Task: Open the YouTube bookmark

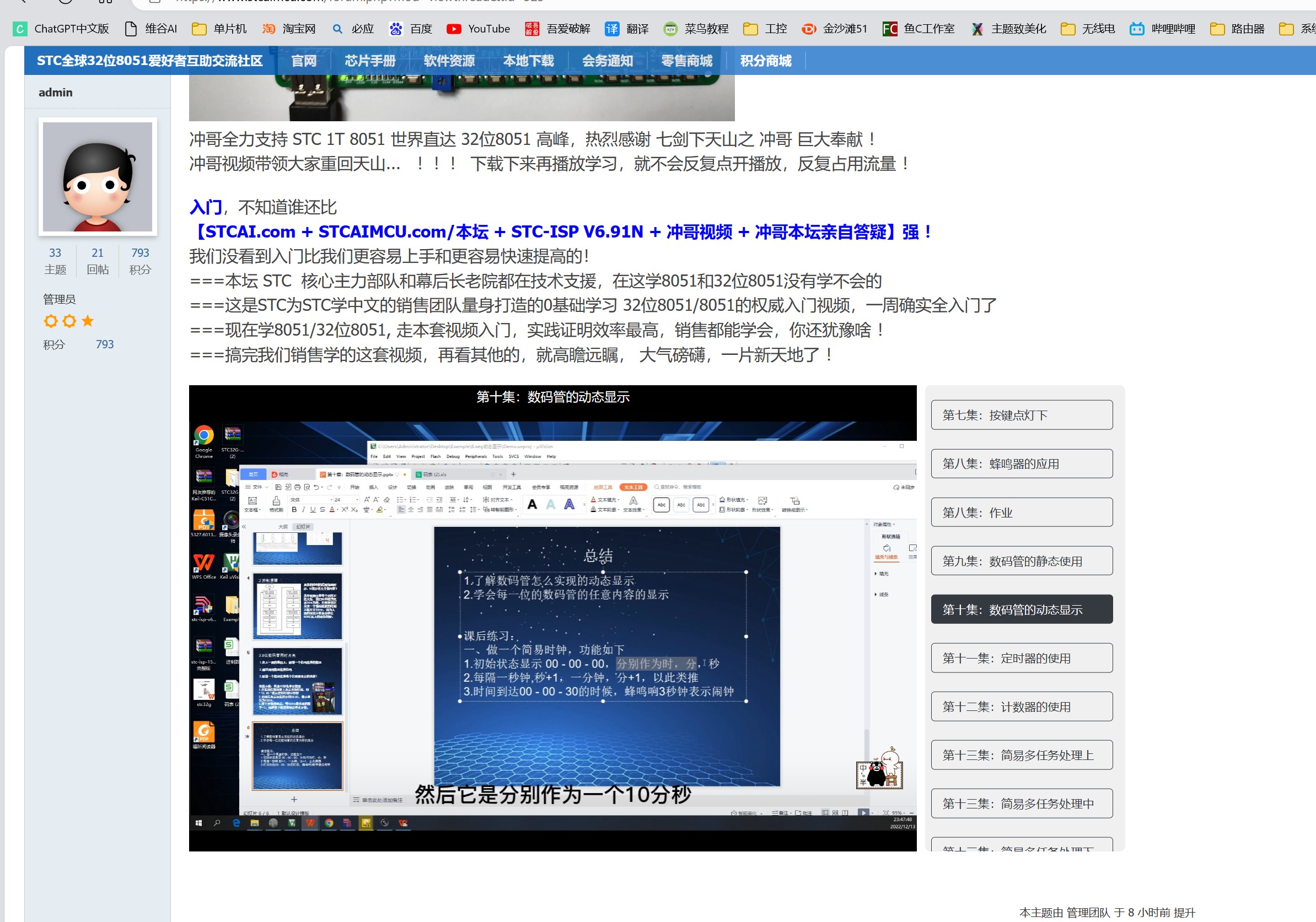Action: tap(478, 29)
